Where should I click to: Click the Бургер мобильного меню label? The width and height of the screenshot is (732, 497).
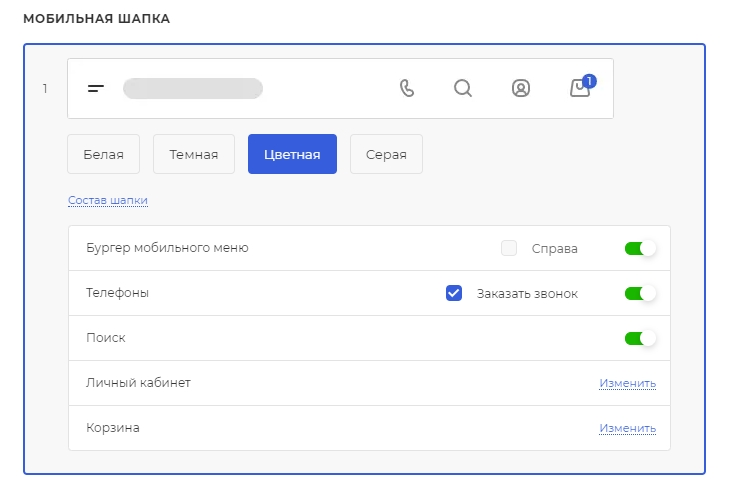click(167, 248)
